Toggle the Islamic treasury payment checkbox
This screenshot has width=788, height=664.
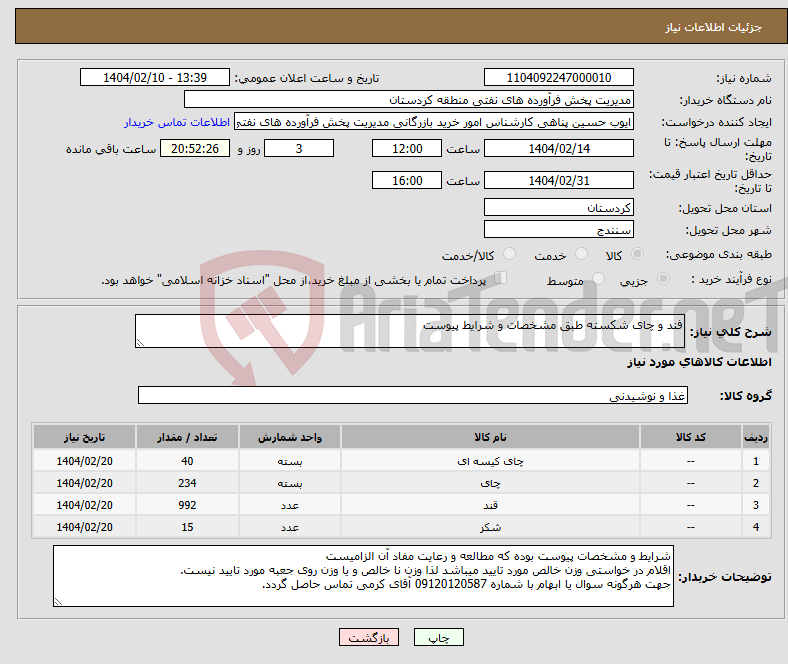pyautogui.click(x=501, y=277)
